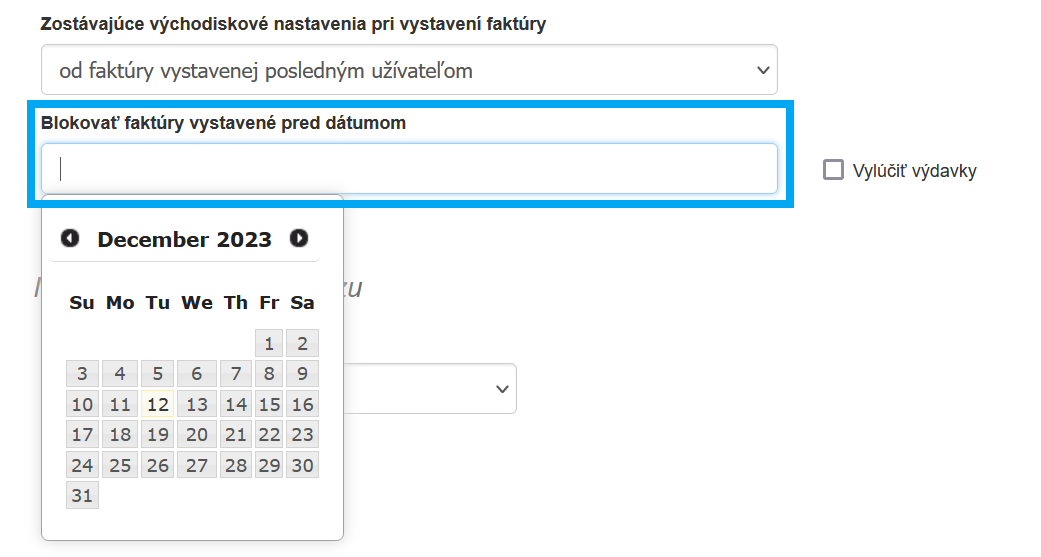The height and width of the screenshot is (557, 1041).
Task: Pick December 22 from the calendar
Action: tap(269, 435)
